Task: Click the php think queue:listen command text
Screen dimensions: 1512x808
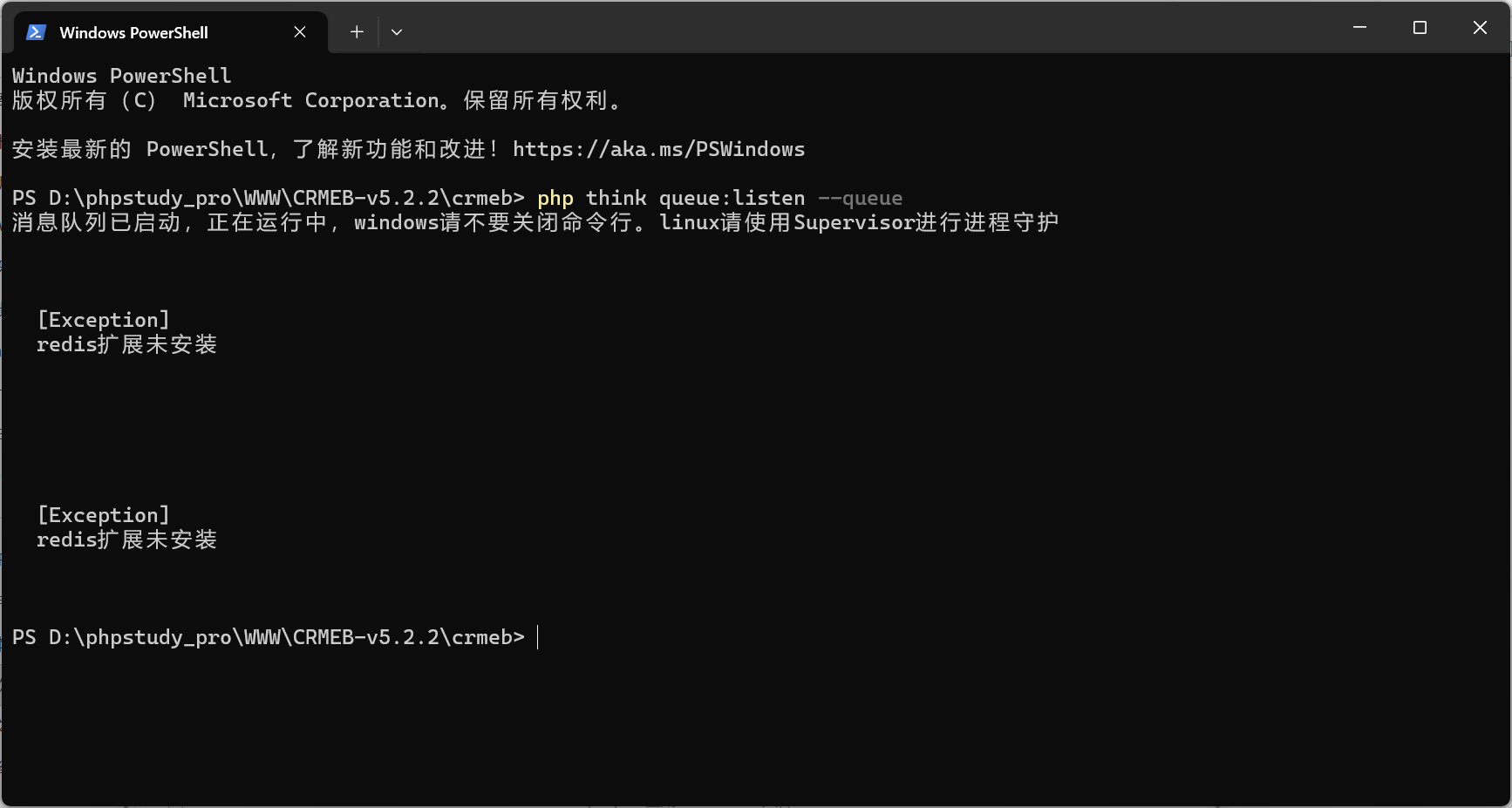Action: (x=671, y=198)
